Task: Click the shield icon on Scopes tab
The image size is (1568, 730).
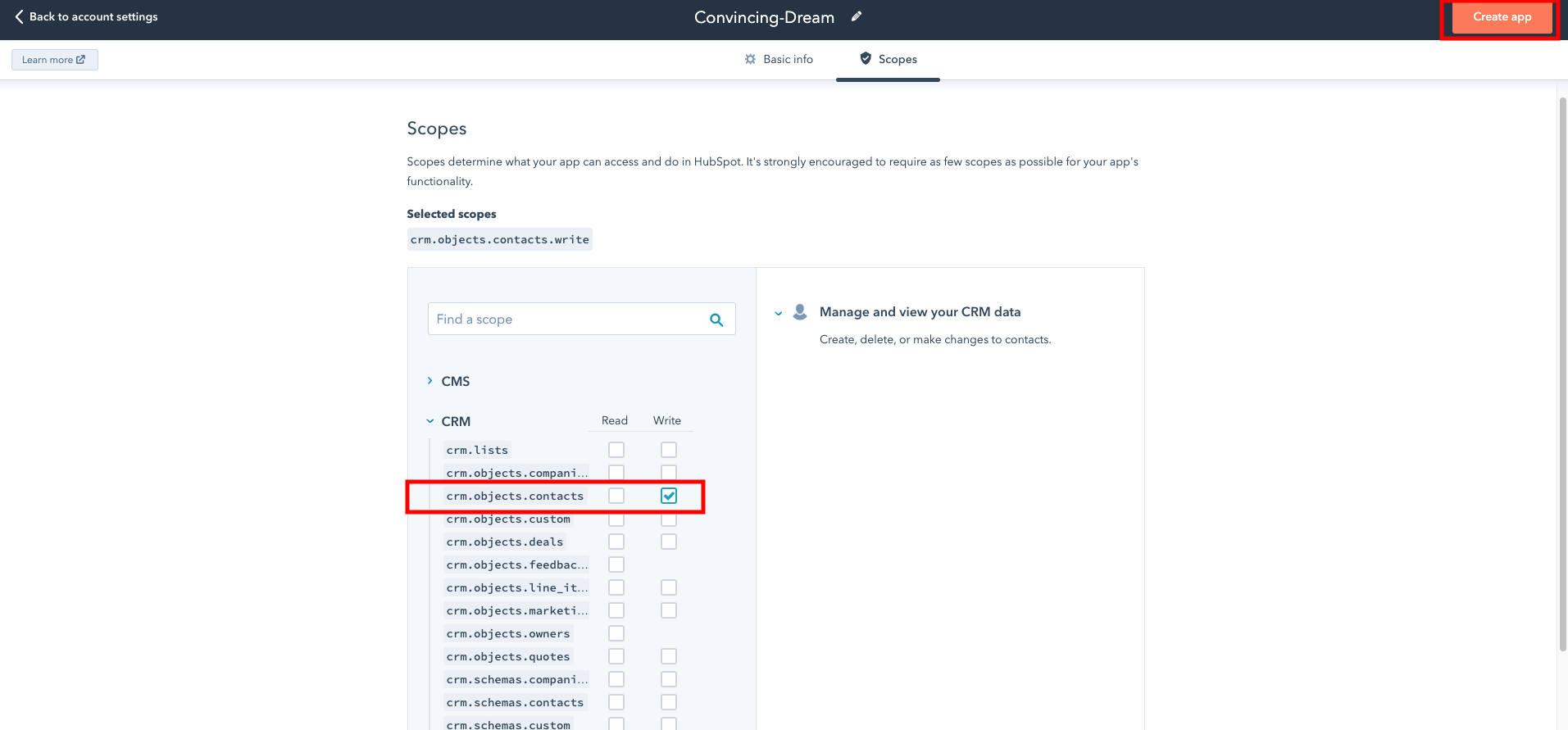Action: pos(866,58)
